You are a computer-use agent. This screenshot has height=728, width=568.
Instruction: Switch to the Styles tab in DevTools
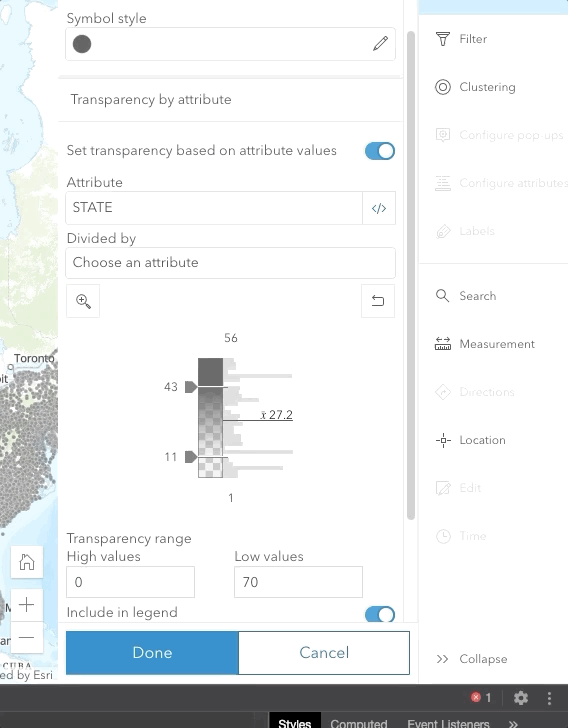click(294, 722)
